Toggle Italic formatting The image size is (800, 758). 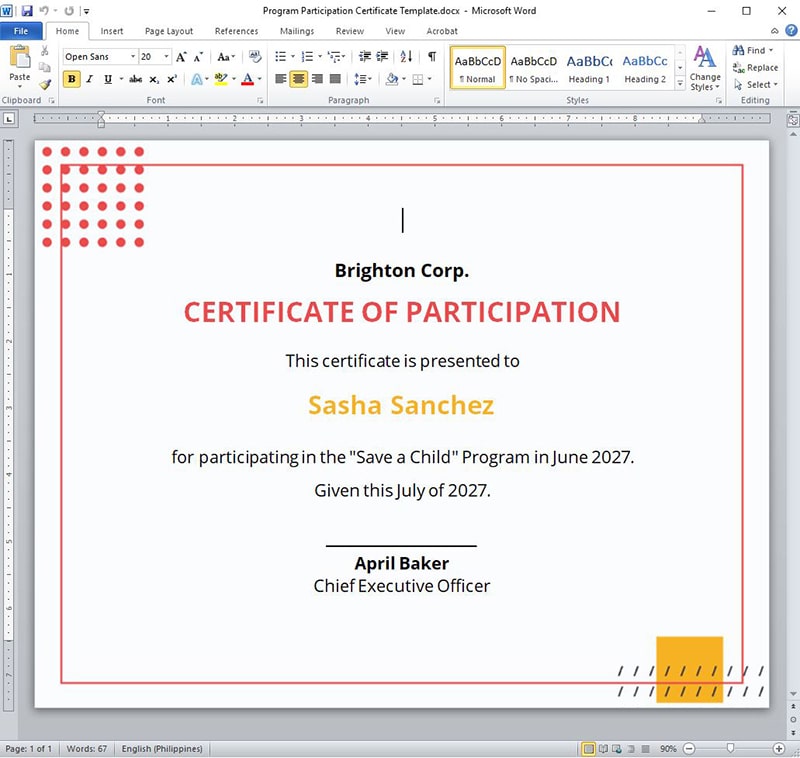89,79
